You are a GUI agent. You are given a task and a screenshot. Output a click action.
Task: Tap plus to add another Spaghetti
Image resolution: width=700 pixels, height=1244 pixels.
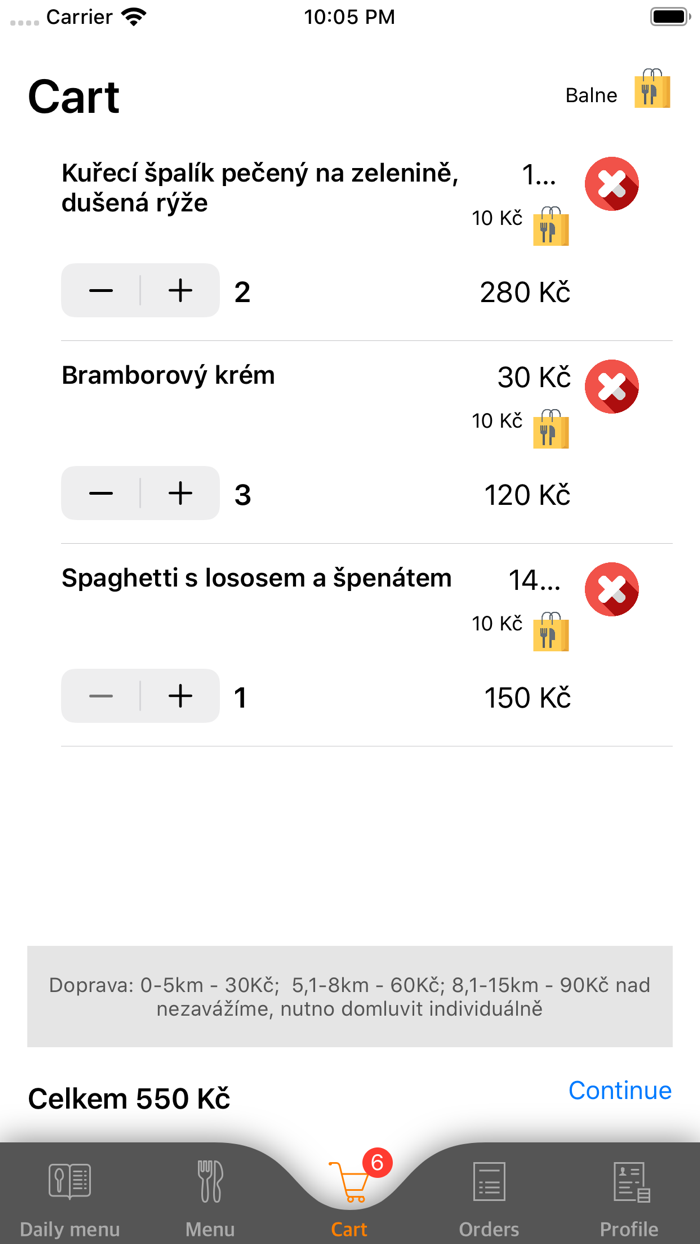pyautogui.click(x=180, y=695)
